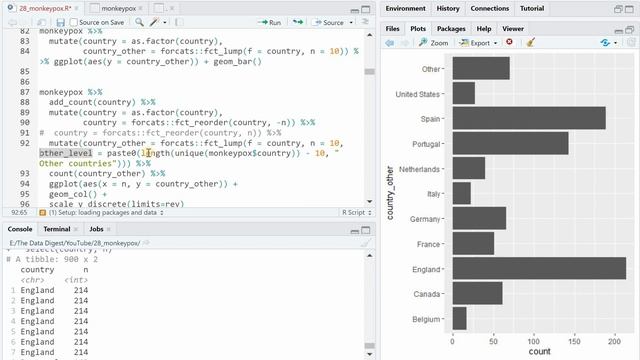This screenshot has width=640, height=360.
Task: Click the editor scroll down arrow
Action: pos(369,202)
